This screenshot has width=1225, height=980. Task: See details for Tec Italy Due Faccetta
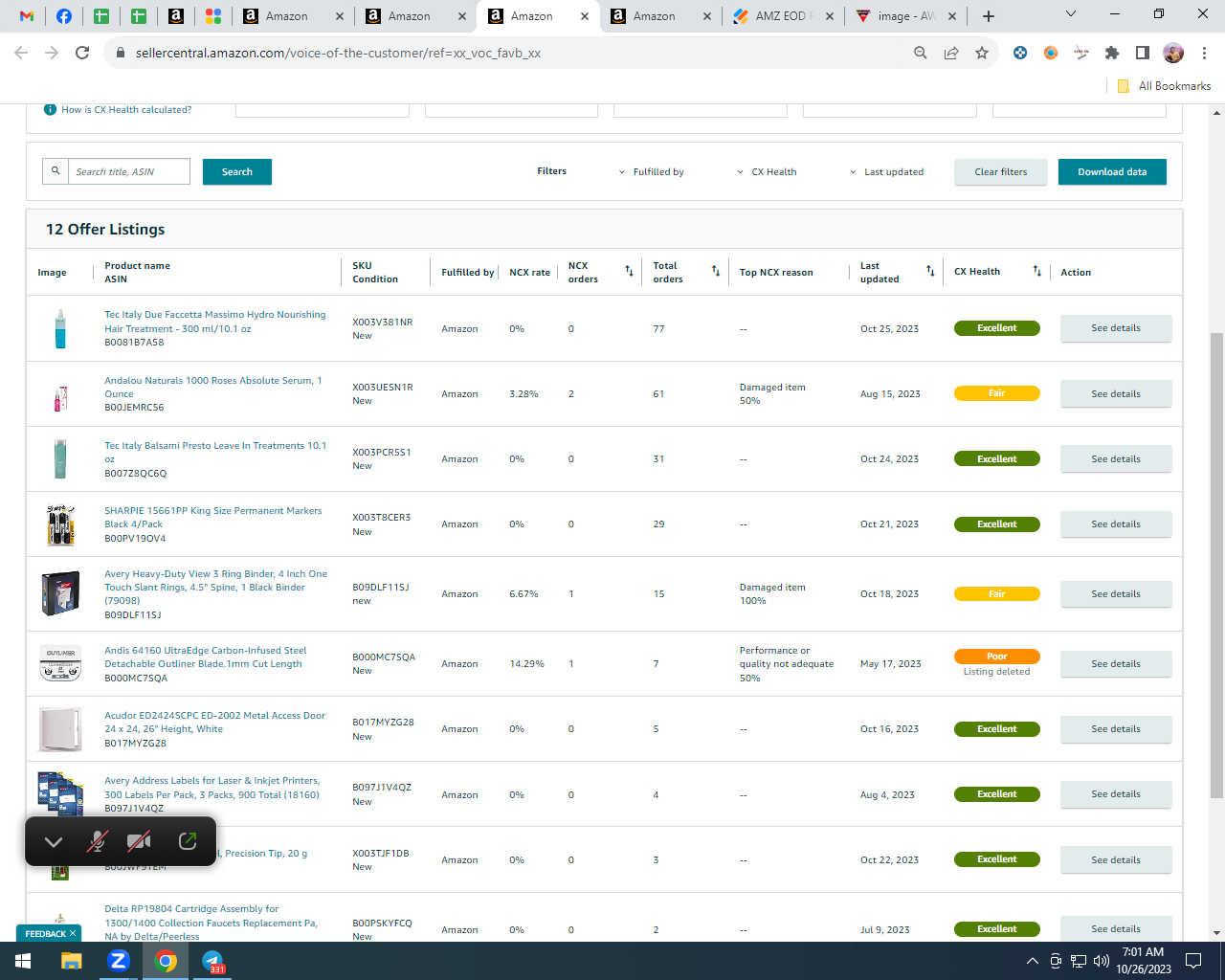coord(1116,328)
